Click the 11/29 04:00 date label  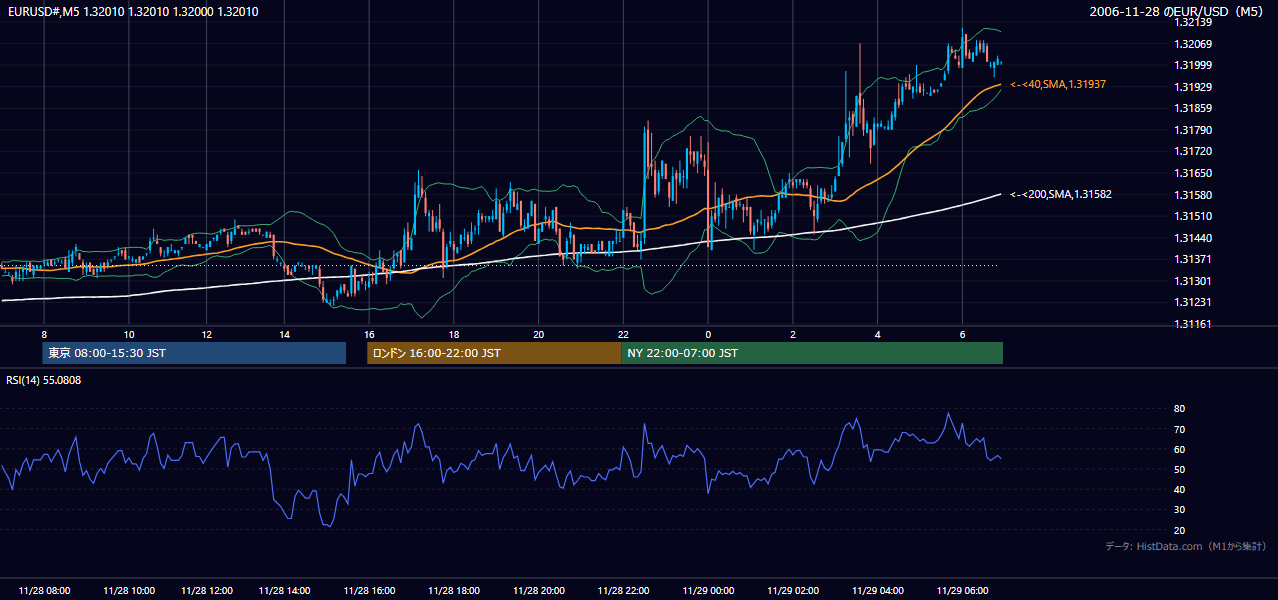pyautogui.click(x=878, y=591)
